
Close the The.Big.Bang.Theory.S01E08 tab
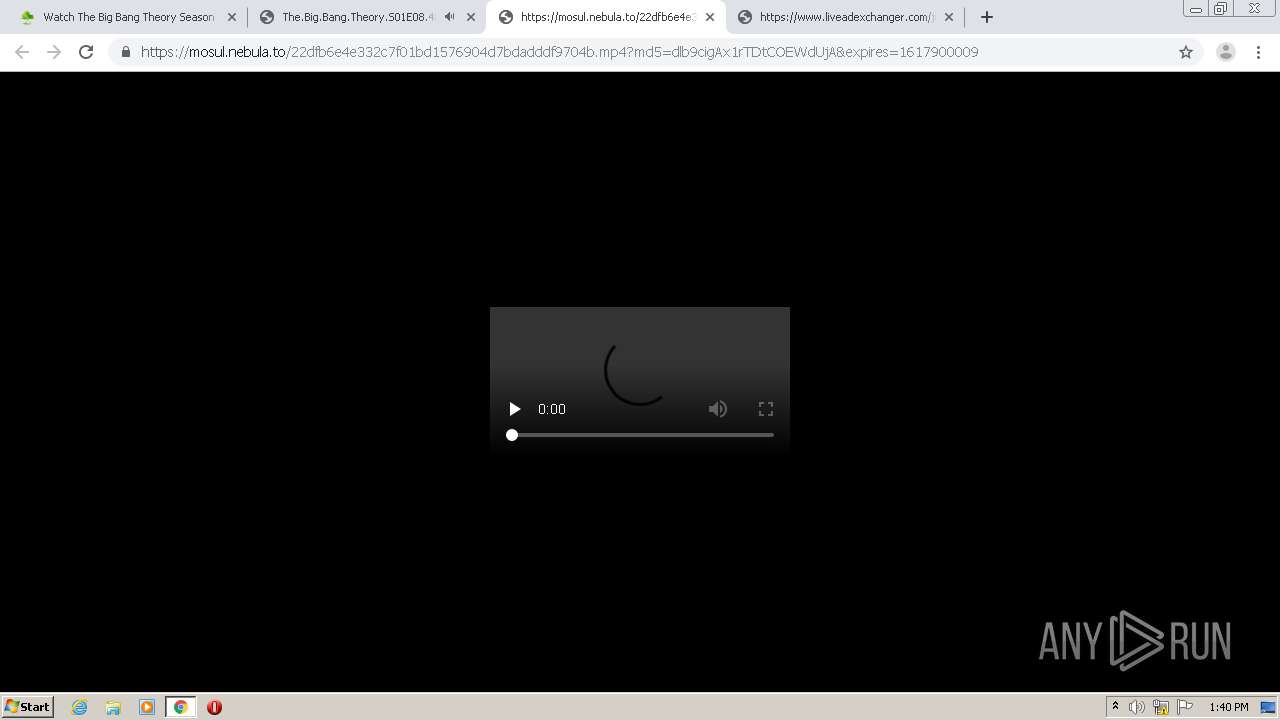(x=471, y=17)
